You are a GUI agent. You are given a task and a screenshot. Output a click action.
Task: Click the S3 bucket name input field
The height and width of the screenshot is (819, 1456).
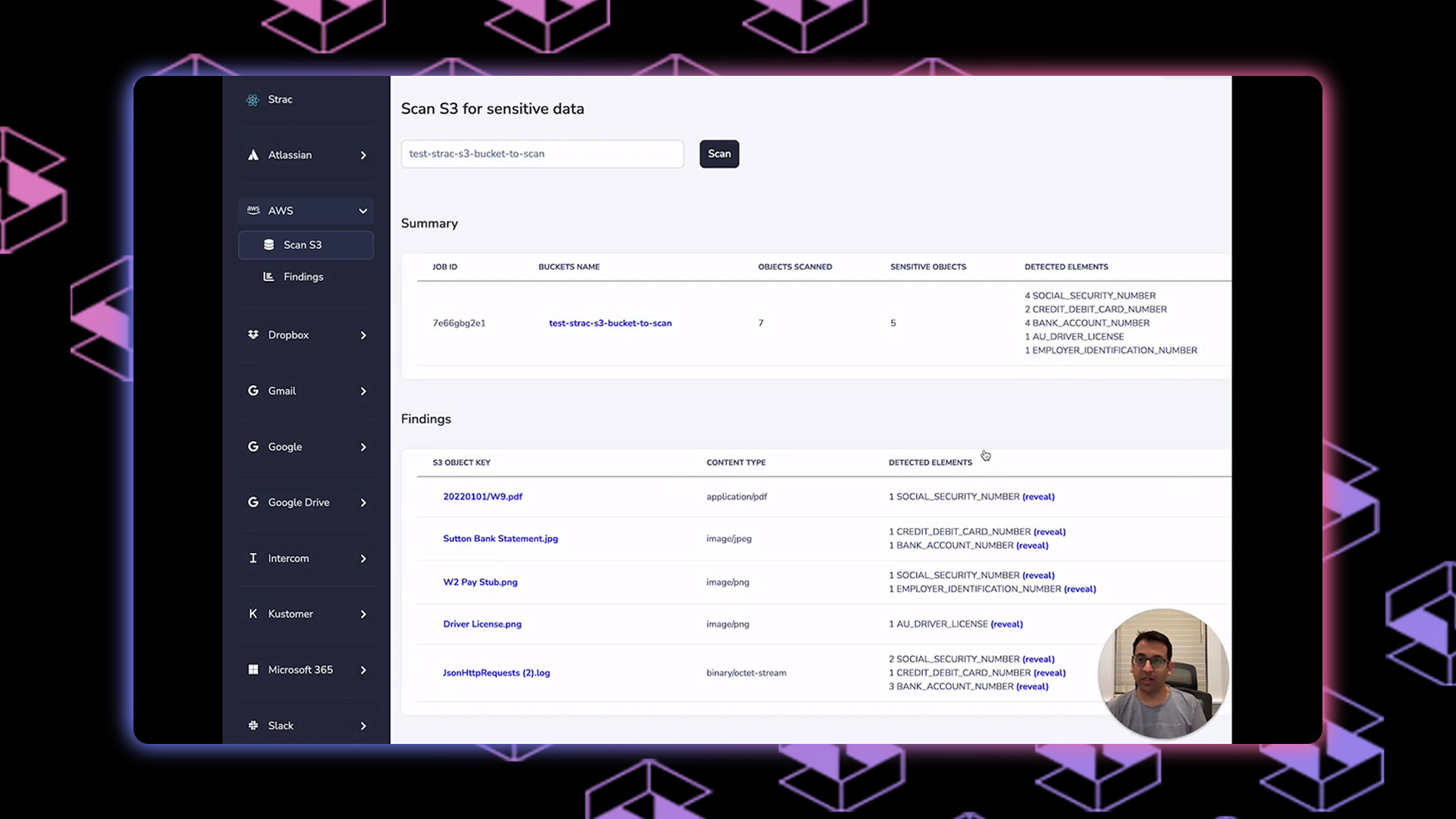[541, 154]
